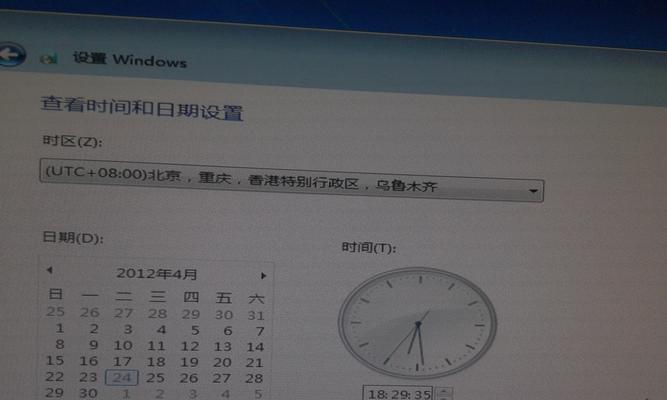Select April 5 in the 1–7 row
This screenshot has height=400, width=667.
coord(195,330)
